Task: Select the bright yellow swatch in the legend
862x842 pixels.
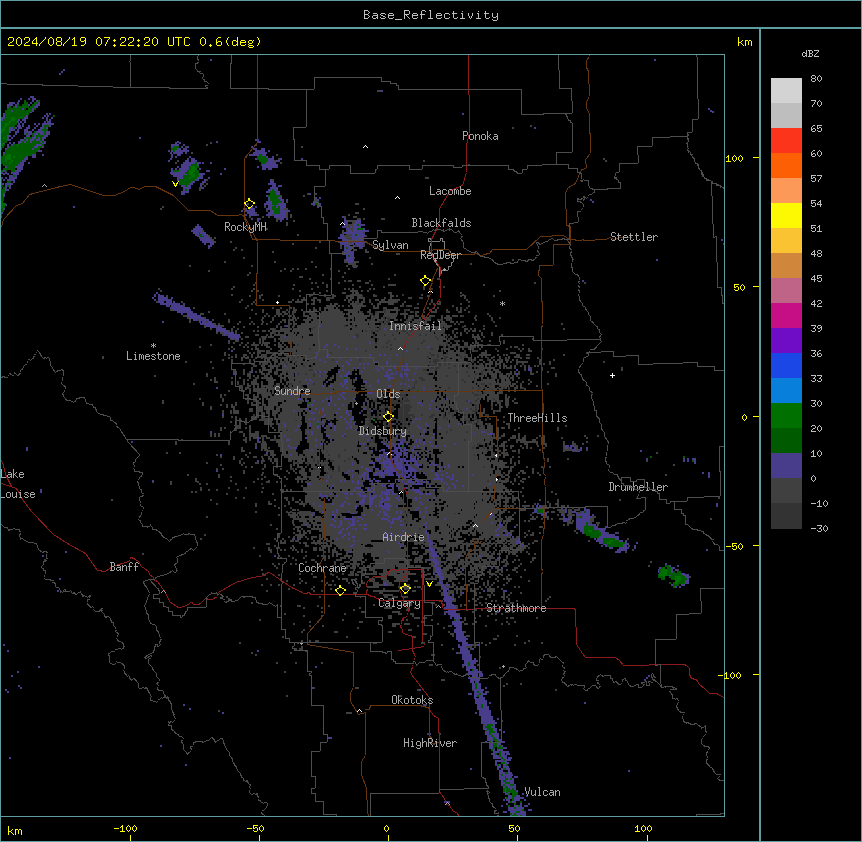Action: pos(786,215)
